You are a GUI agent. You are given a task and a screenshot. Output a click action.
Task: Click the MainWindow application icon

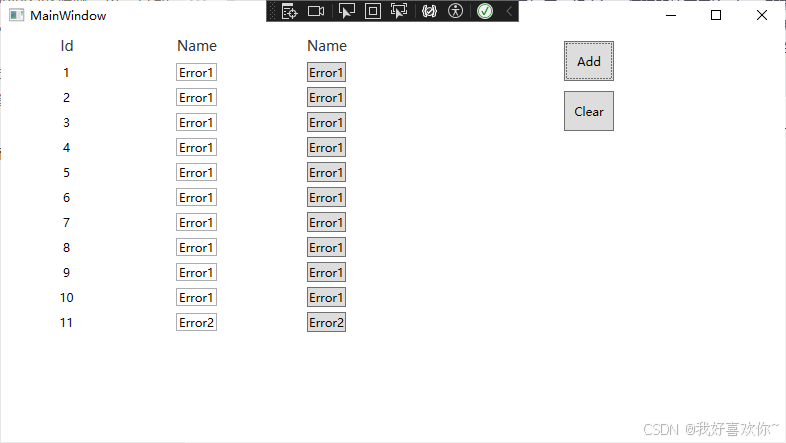[17, 16]
